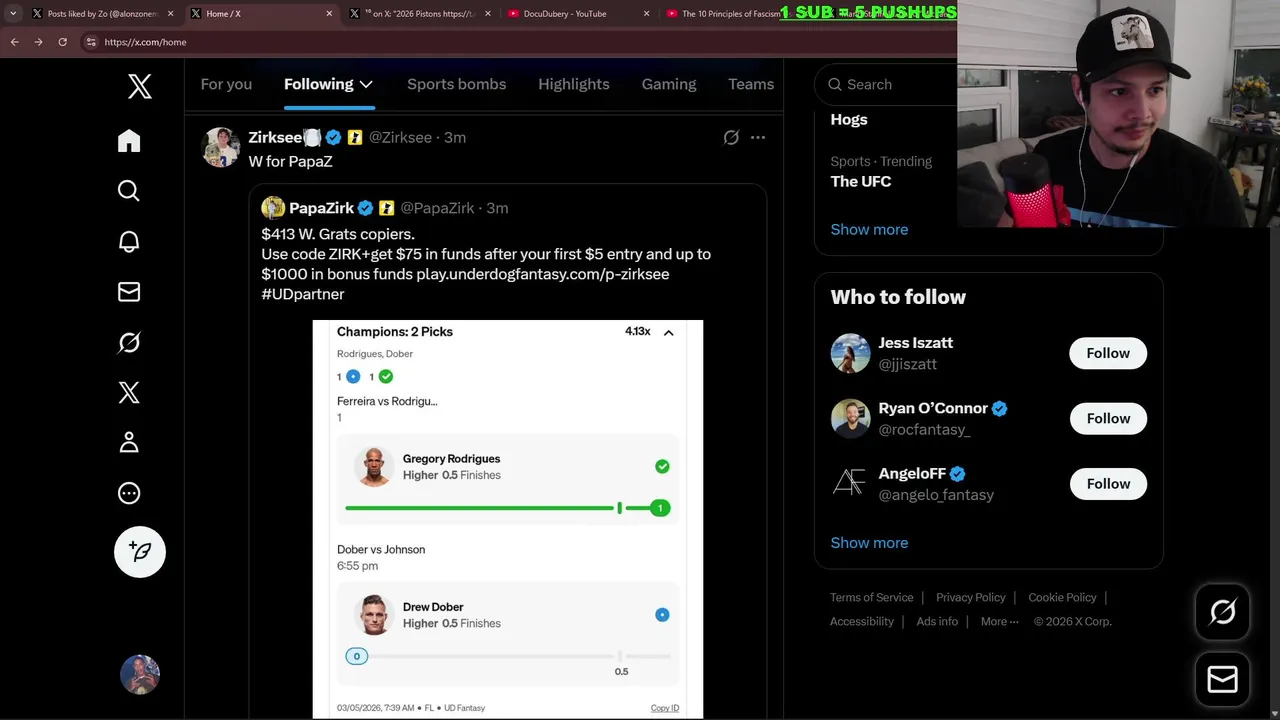
Task: Click Zirksee's yellow affiliate badge
Action: click(354, 138)
